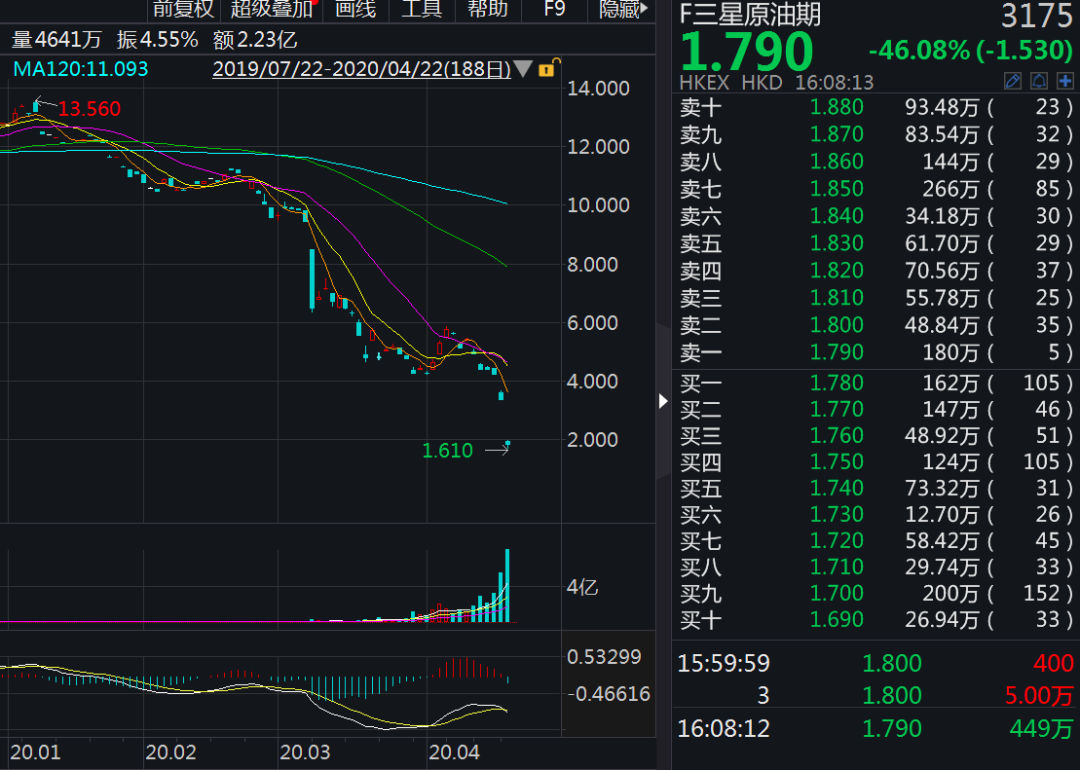Open the 前复权 adjustment menu
This screenshot has height=770, width=1080.
(183, 10)
